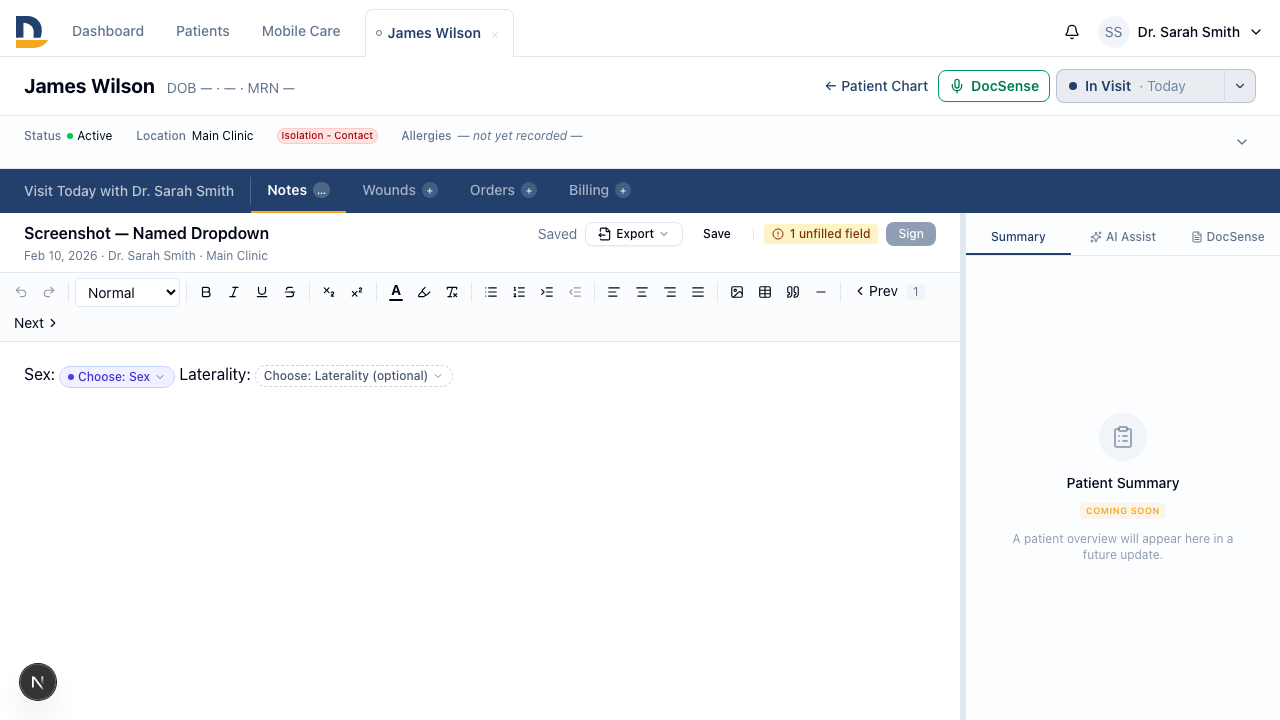Apply subscript formatting
This screenshot has width=1280, height=720.
(x=329, y=292)
